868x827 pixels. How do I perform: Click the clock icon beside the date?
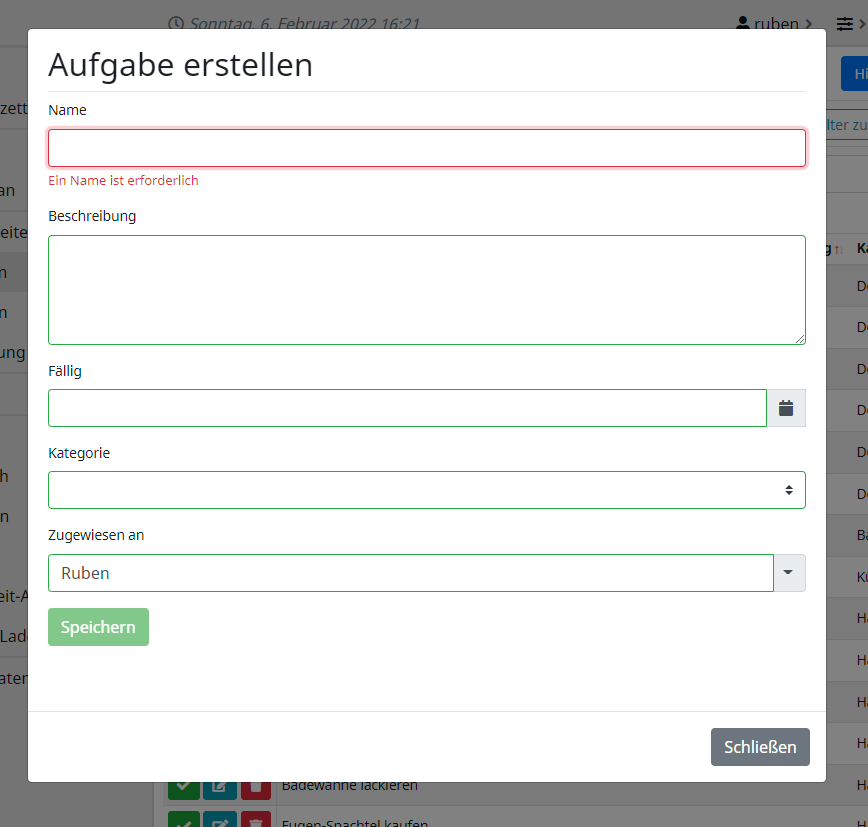coord(175,23)
